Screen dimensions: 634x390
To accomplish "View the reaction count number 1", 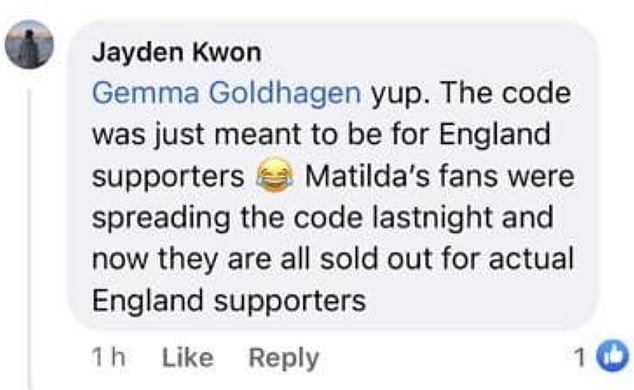I will coord(580,357).
